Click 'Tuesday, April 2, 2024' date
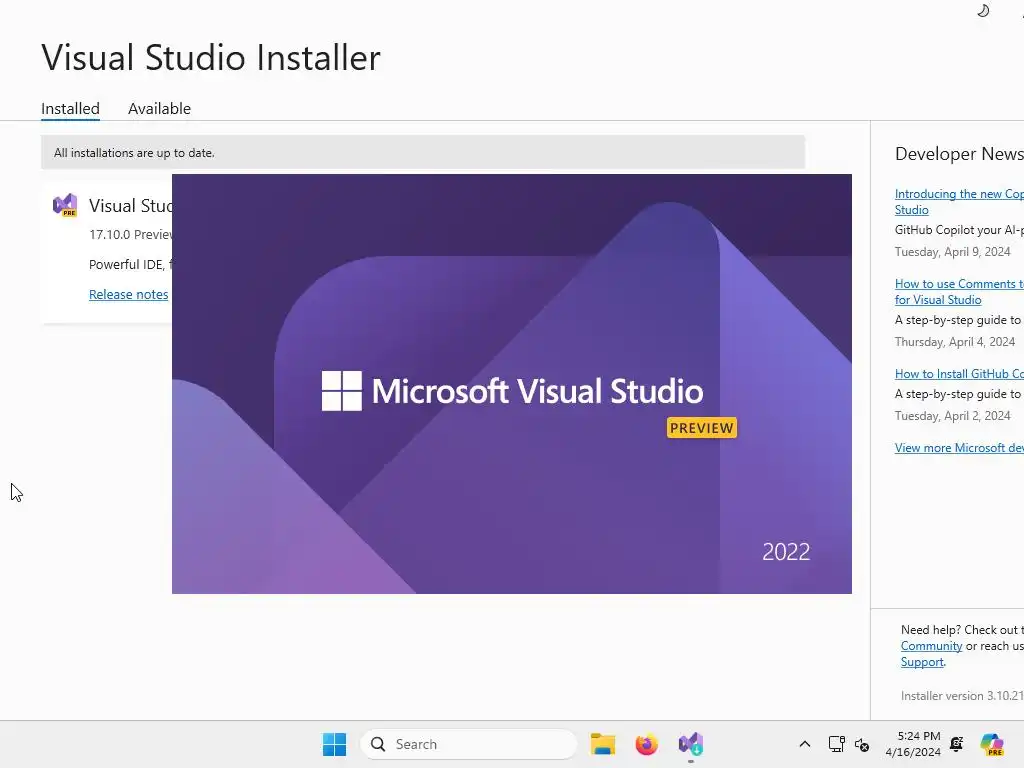The width and height of the screenshot is (1024, 768). coord(952,415)
